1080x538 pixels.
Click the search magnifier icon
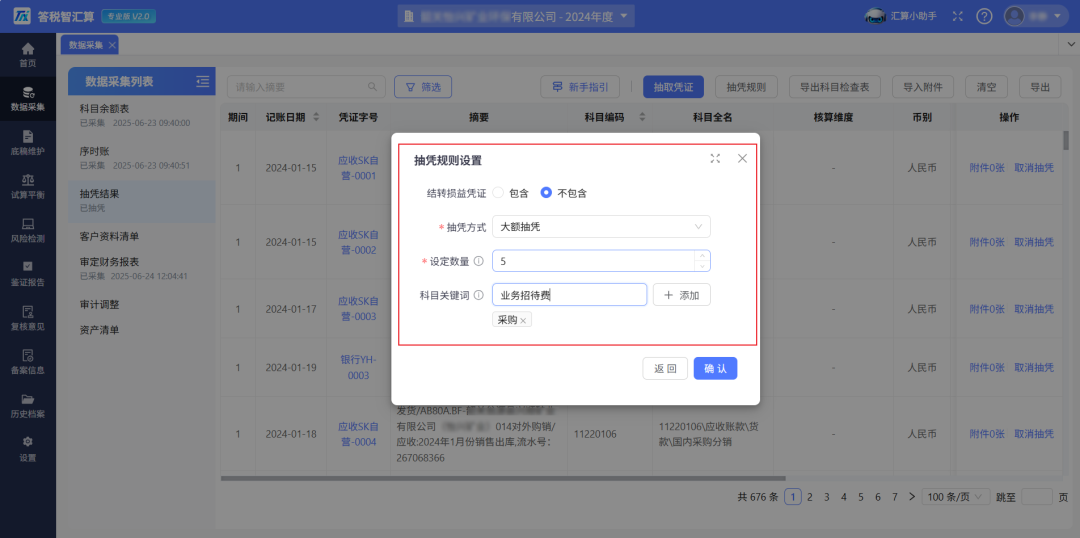coord(373,87)
